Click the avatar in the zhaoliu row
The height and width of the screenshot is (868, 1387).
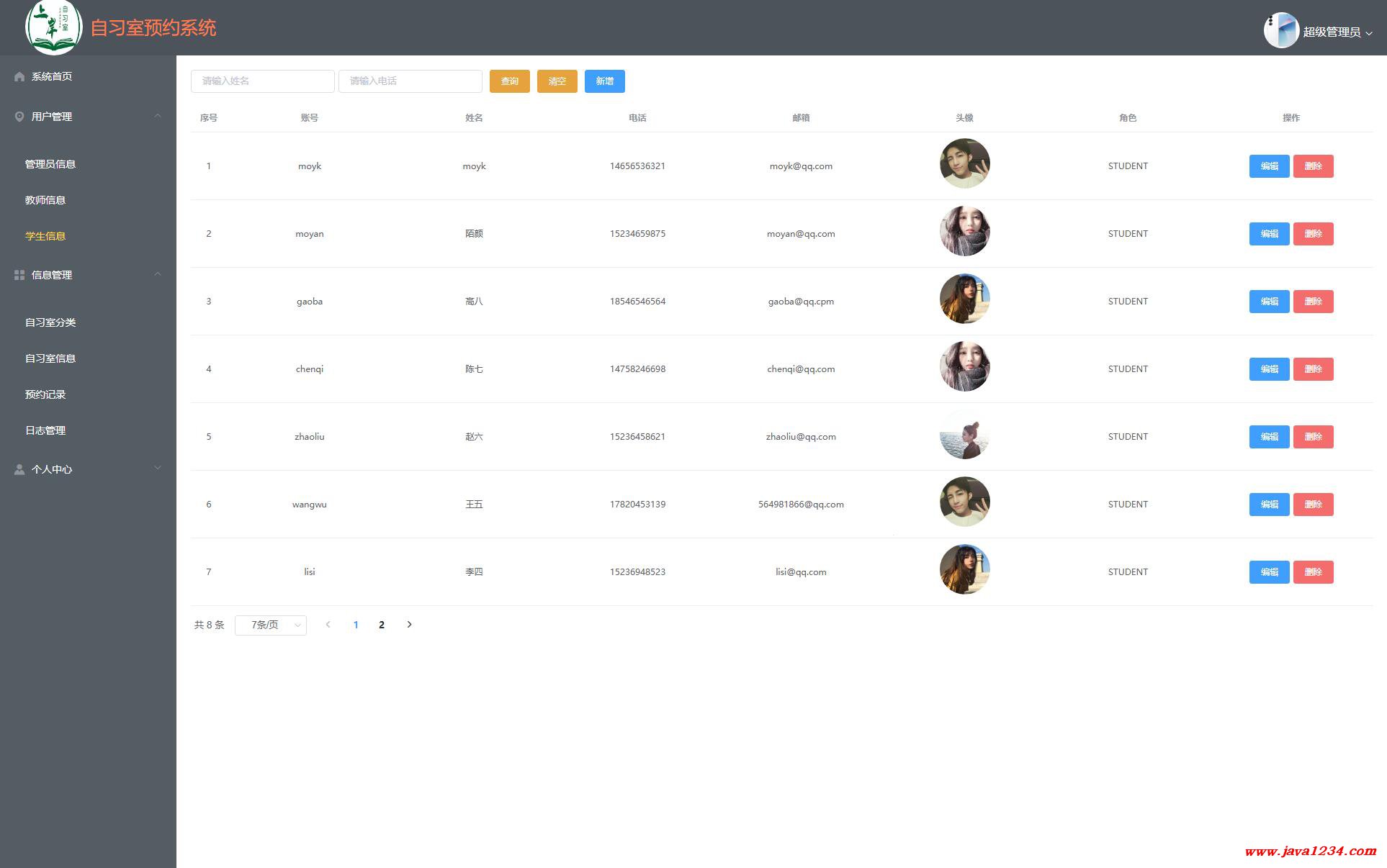pos(965,434)
